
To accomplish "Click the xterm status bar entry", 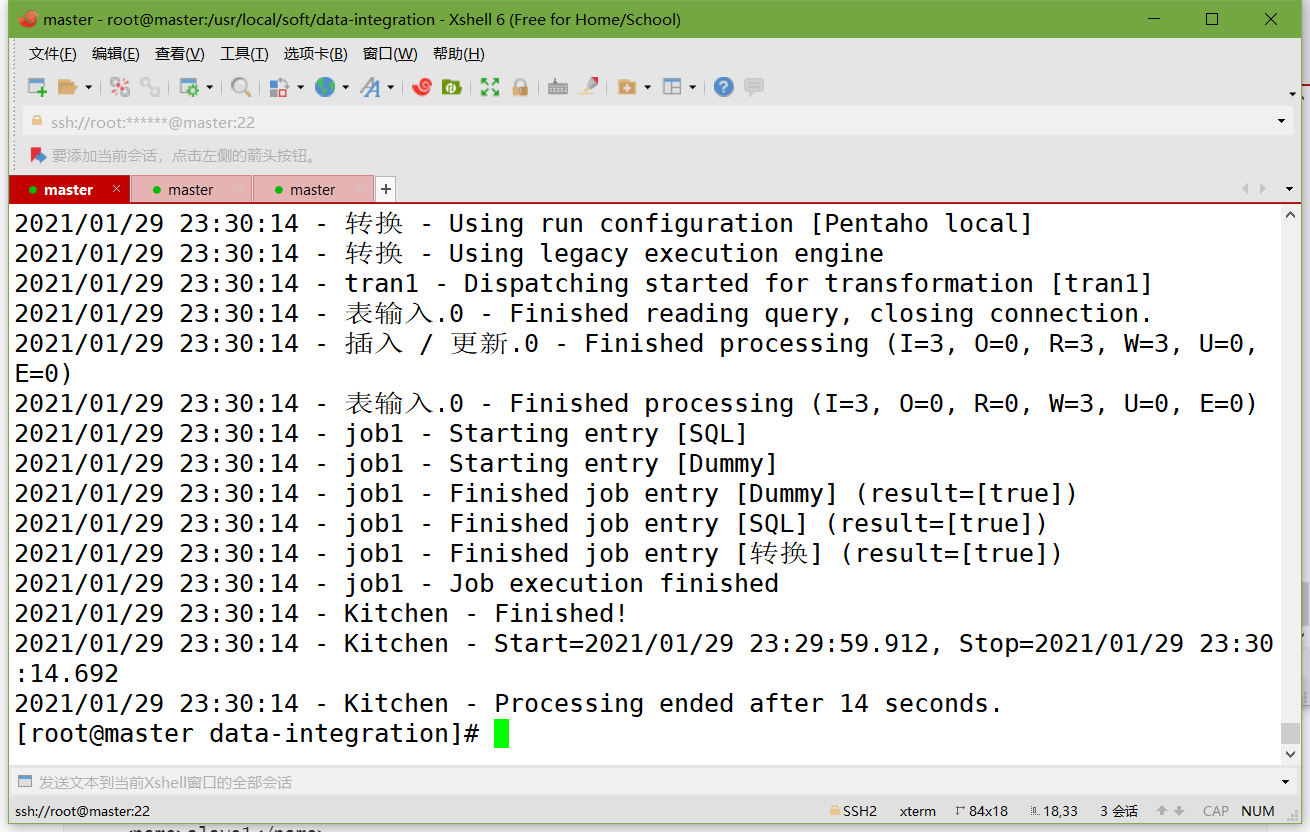I will click(918, 811).
